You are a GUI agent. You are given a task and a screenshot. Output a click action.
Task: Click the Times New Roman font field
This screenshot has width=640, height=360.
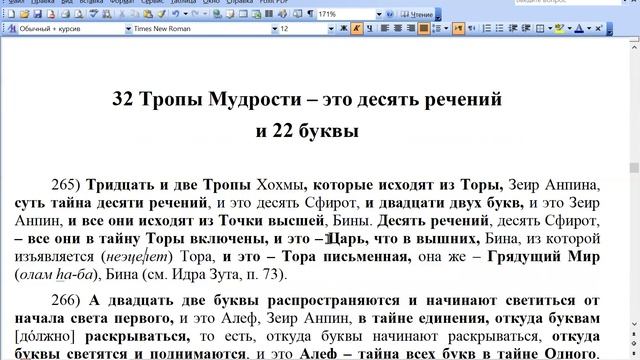point(202,29)
